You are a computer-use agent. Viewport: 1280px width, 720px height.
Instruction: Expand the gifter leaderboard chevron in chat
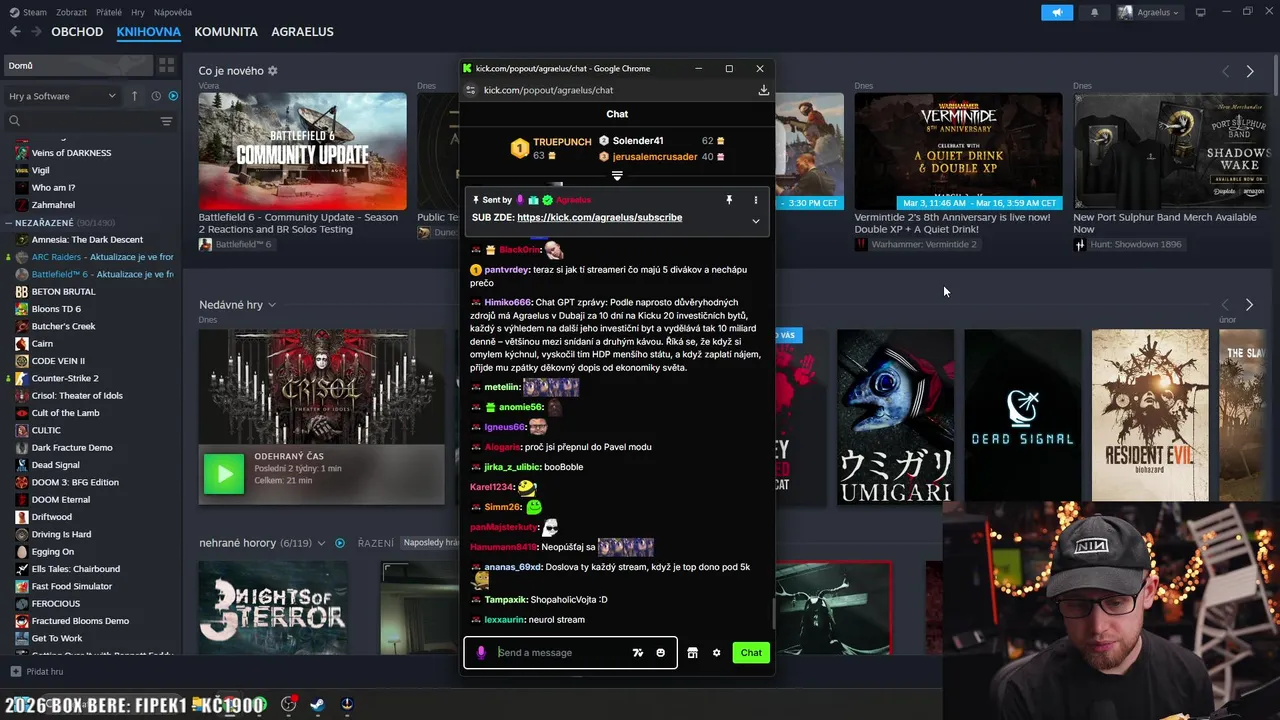tap(617, 175)
